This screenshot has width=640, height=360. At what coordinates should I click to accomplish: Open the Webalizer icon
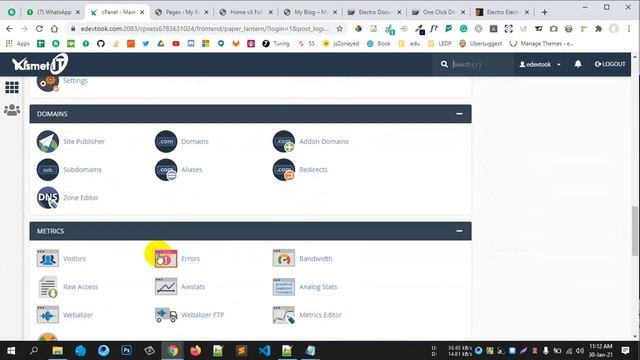coord(48,315)
